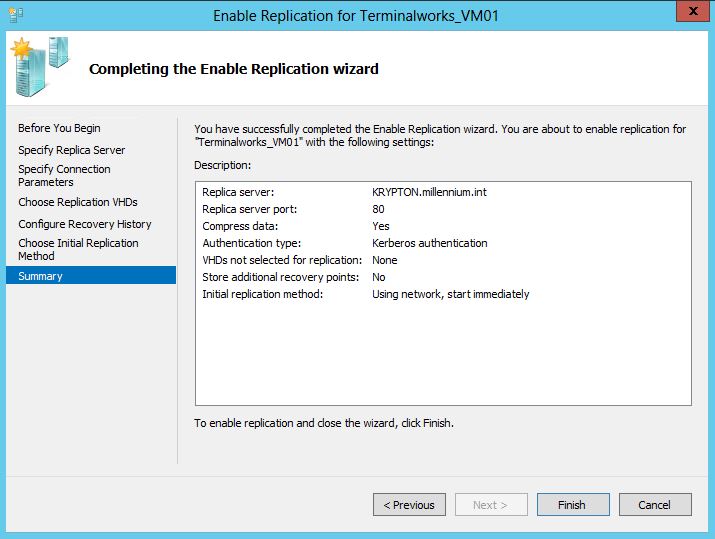The width and height of the screenshot is (715, 539).
Task: Click the Replica server KRYPTON.millennium.int value
Action: (429, 192)
